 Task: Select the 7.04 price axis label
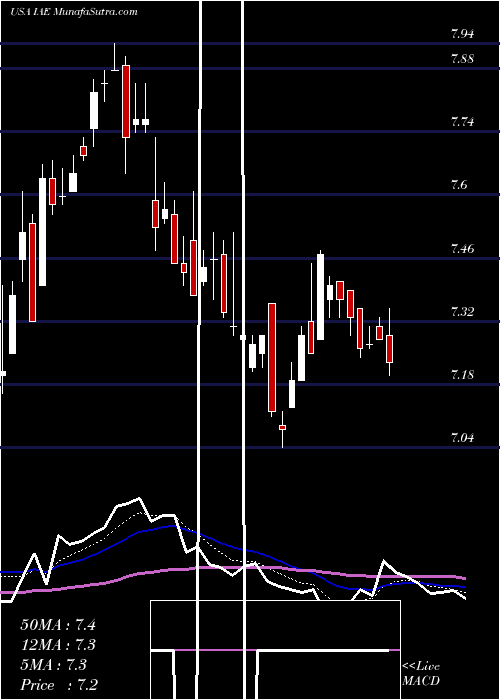click(x=462, y=437)
